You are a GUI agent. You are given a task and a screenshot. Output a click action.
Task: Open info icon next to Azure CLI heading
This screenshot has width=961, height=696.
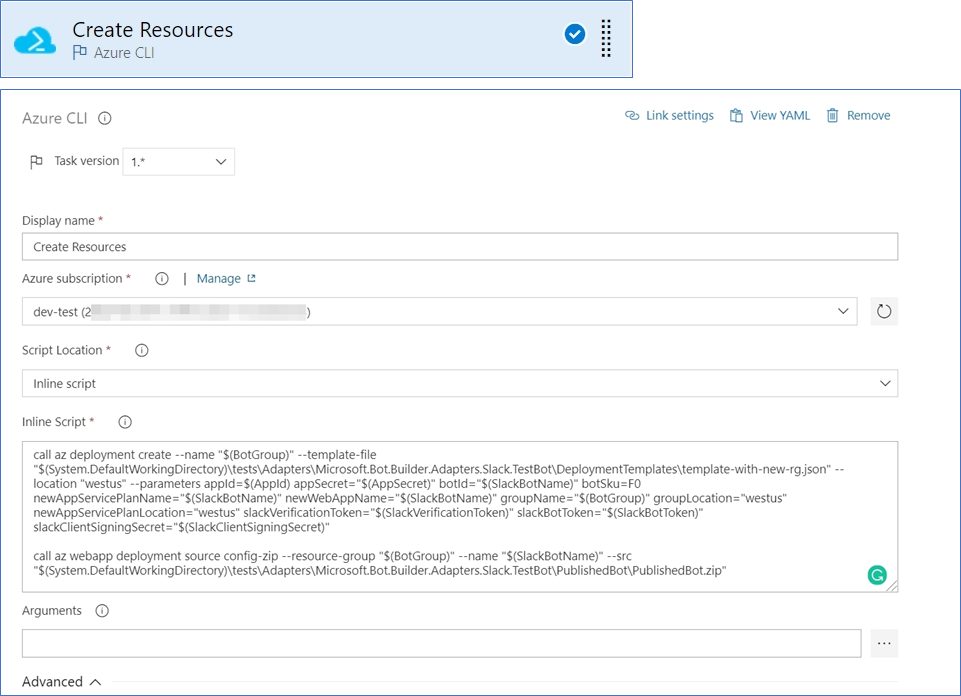coord(105,118)
